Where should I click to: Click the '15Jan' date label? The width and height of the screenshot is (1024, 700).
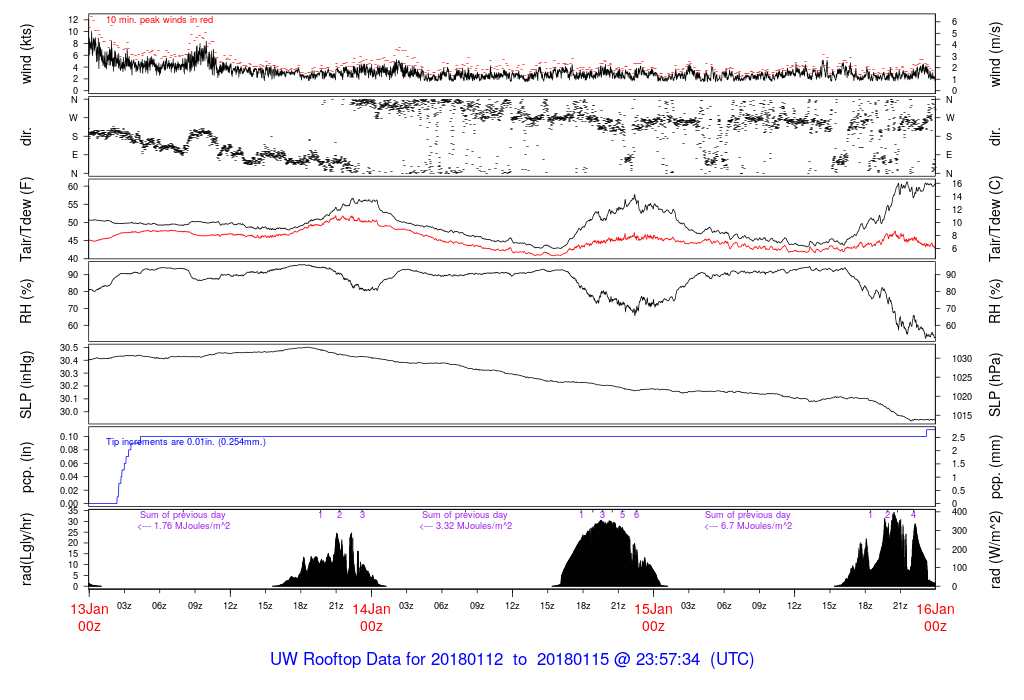point(653,609)
